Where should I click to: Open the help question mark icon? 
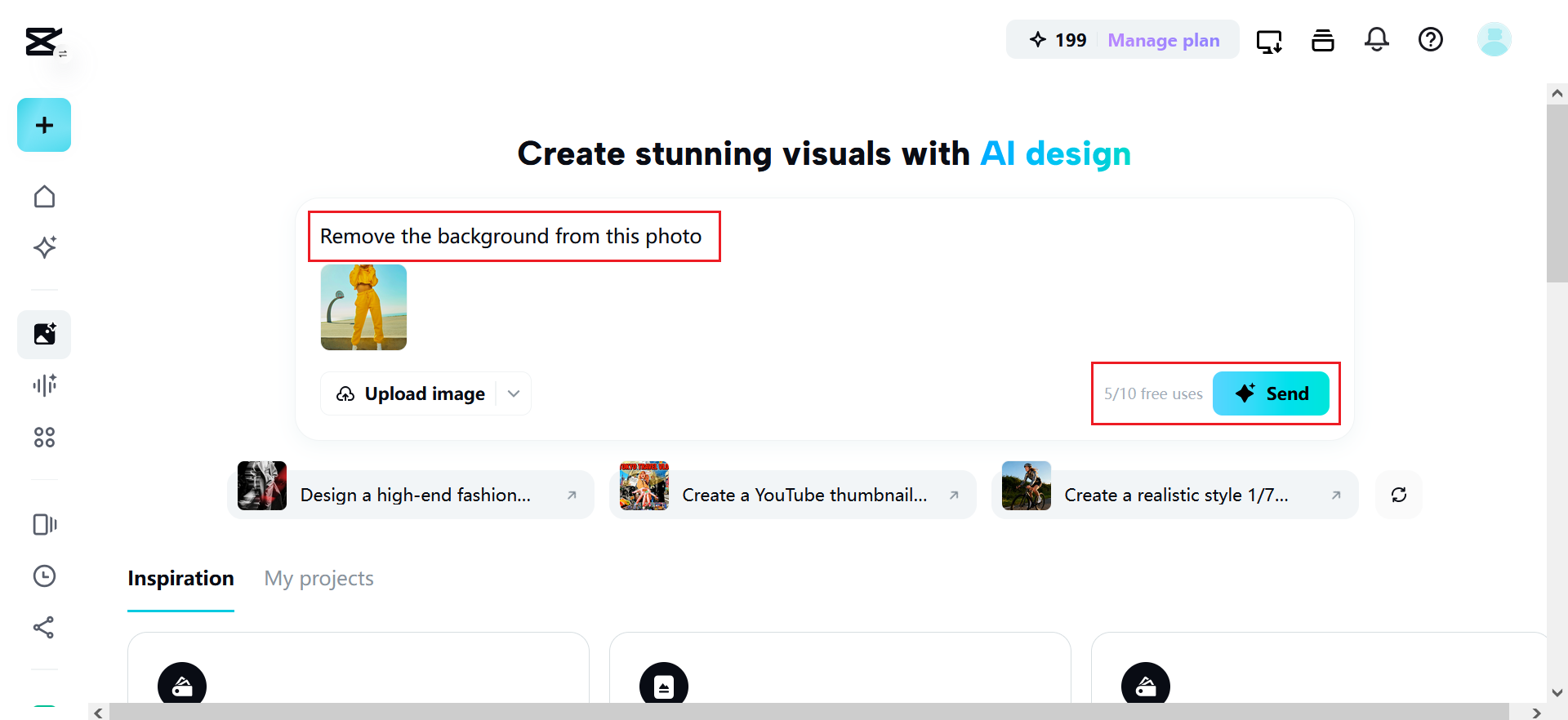(x=1430, y=39)
